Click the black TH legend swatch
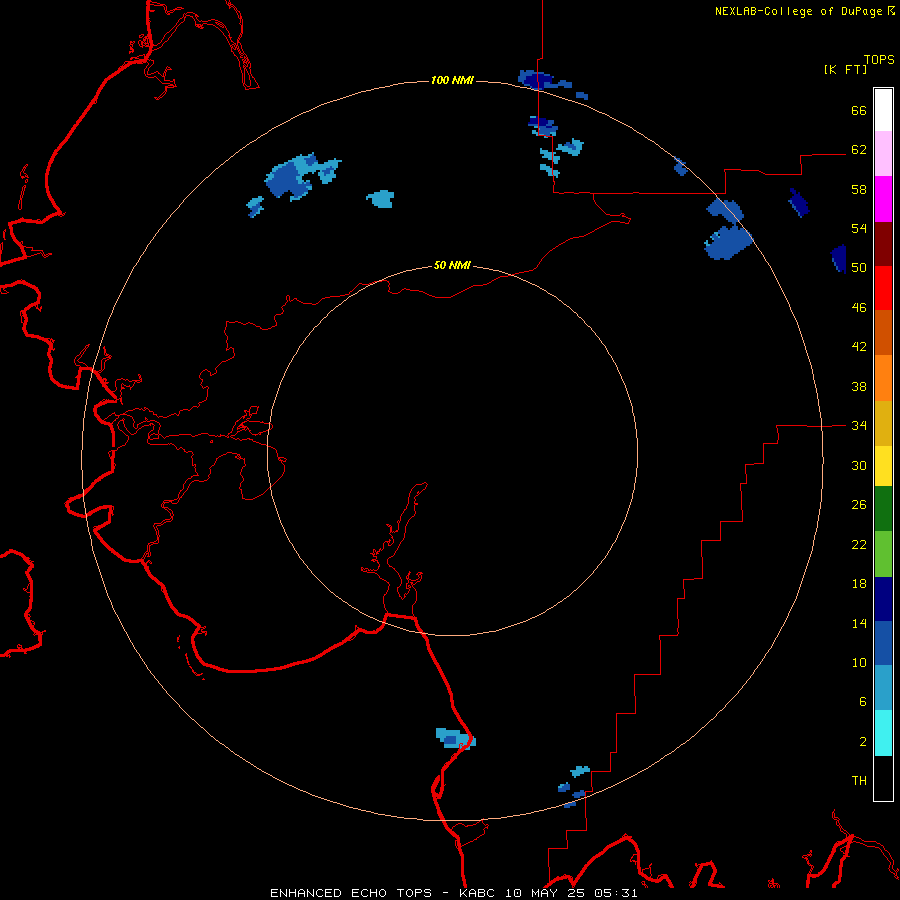Screen dimensions: 900x900 [883, 778]
